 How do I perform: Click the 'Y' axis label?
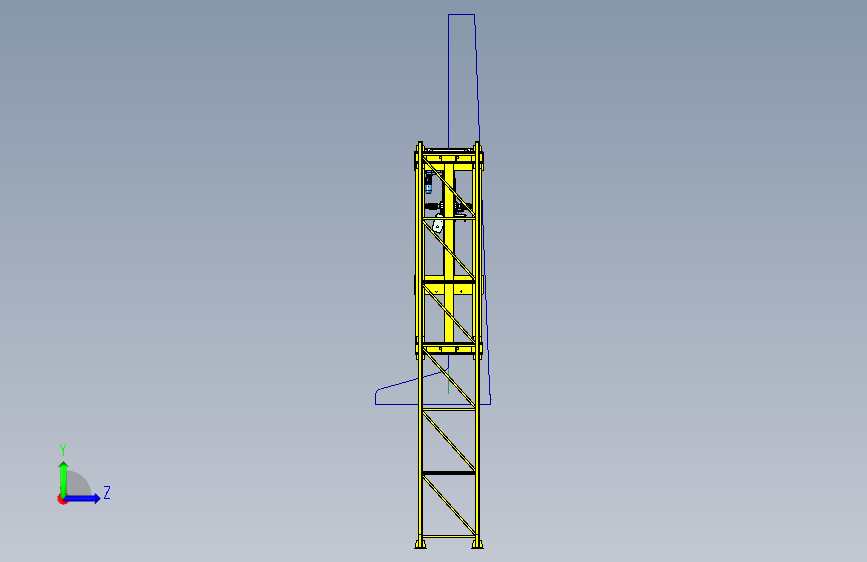(63, 449)
